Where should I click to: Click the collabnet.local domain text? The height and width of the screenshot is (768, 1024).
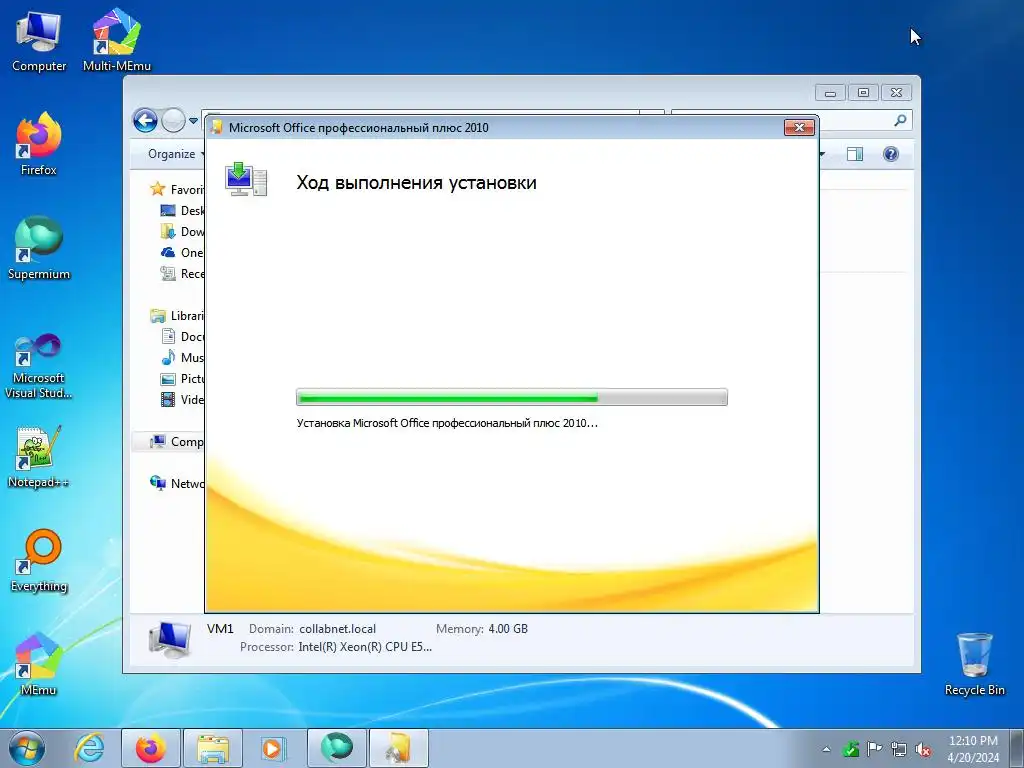338,629
